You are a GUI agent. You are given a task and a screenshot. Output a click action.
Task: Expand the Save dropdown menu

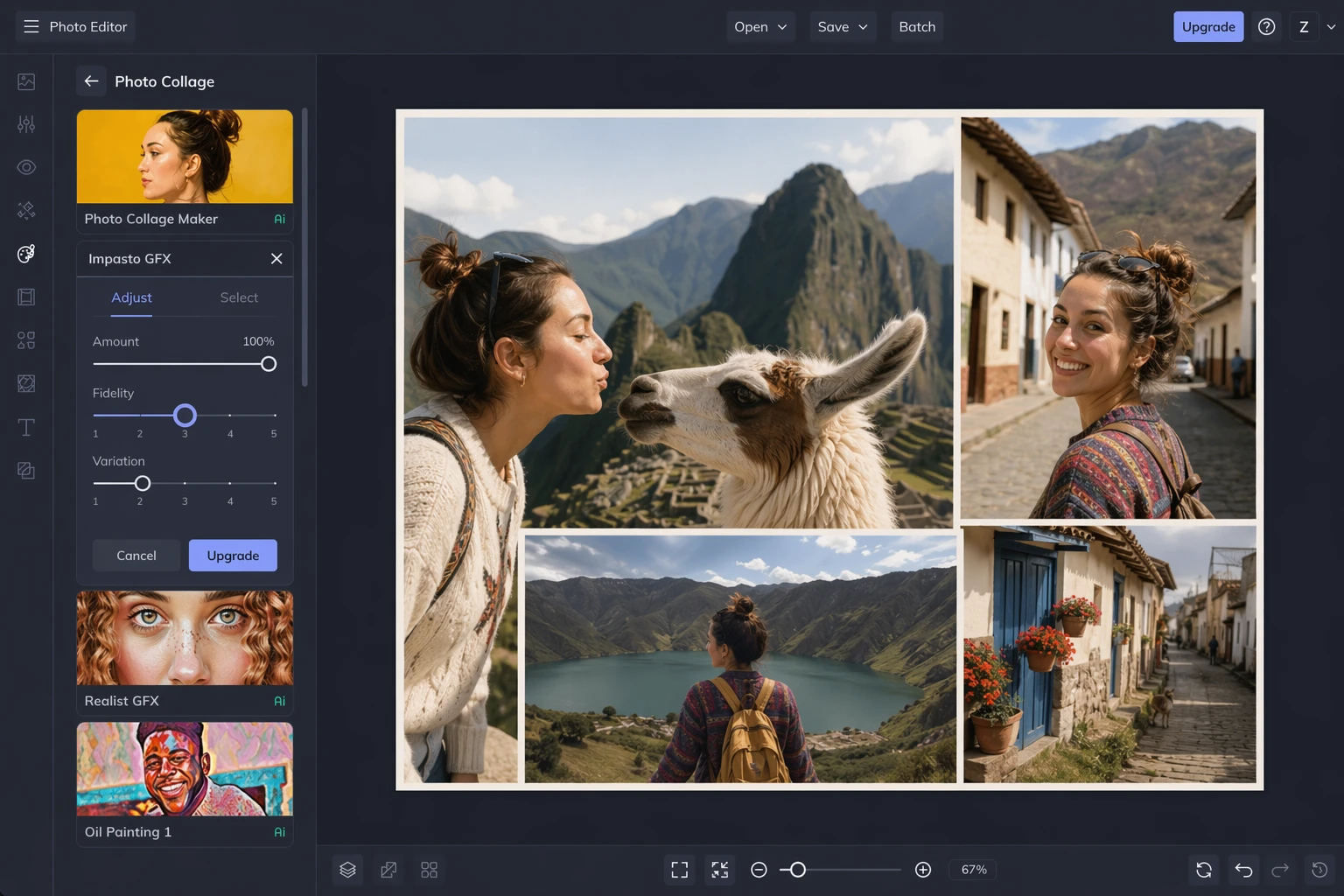(842, 27)
